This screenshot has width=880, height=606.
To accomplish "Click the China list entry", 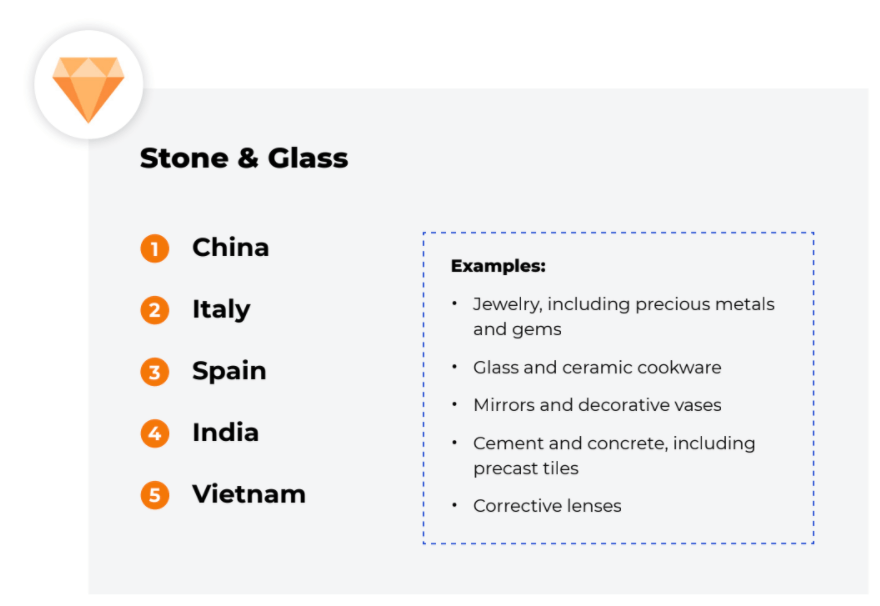I will tap(231, 247).
